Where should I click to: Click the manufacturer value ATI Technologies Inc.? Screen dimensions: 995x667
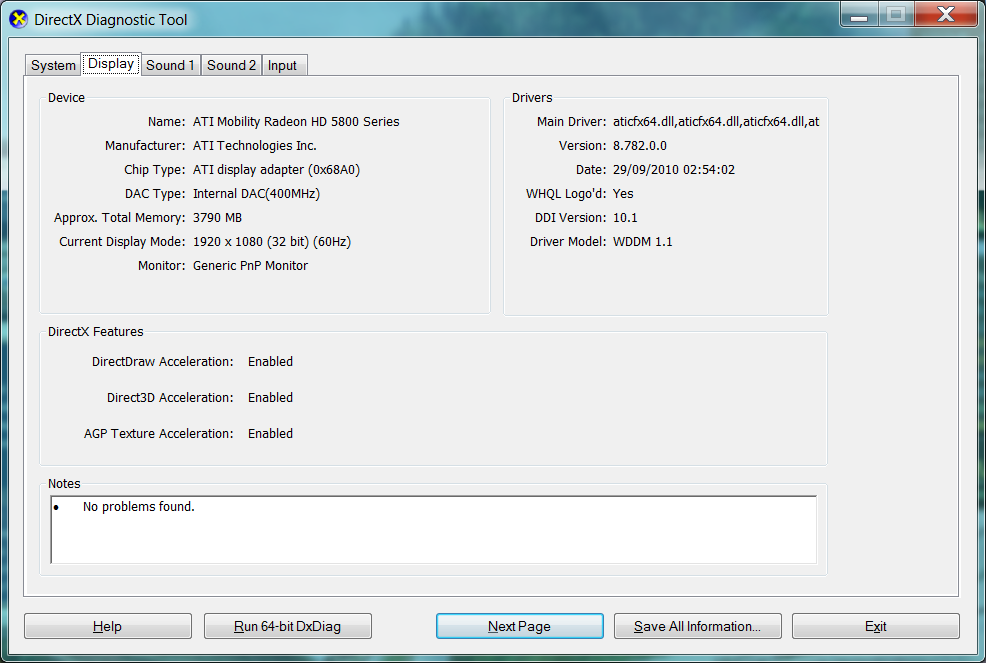coord(254,146)
